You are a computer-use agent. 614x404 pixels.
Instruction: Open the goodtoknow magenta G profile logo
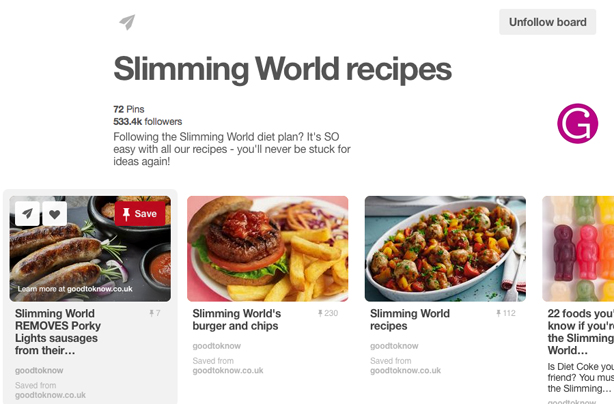click(x=578, y=123)
